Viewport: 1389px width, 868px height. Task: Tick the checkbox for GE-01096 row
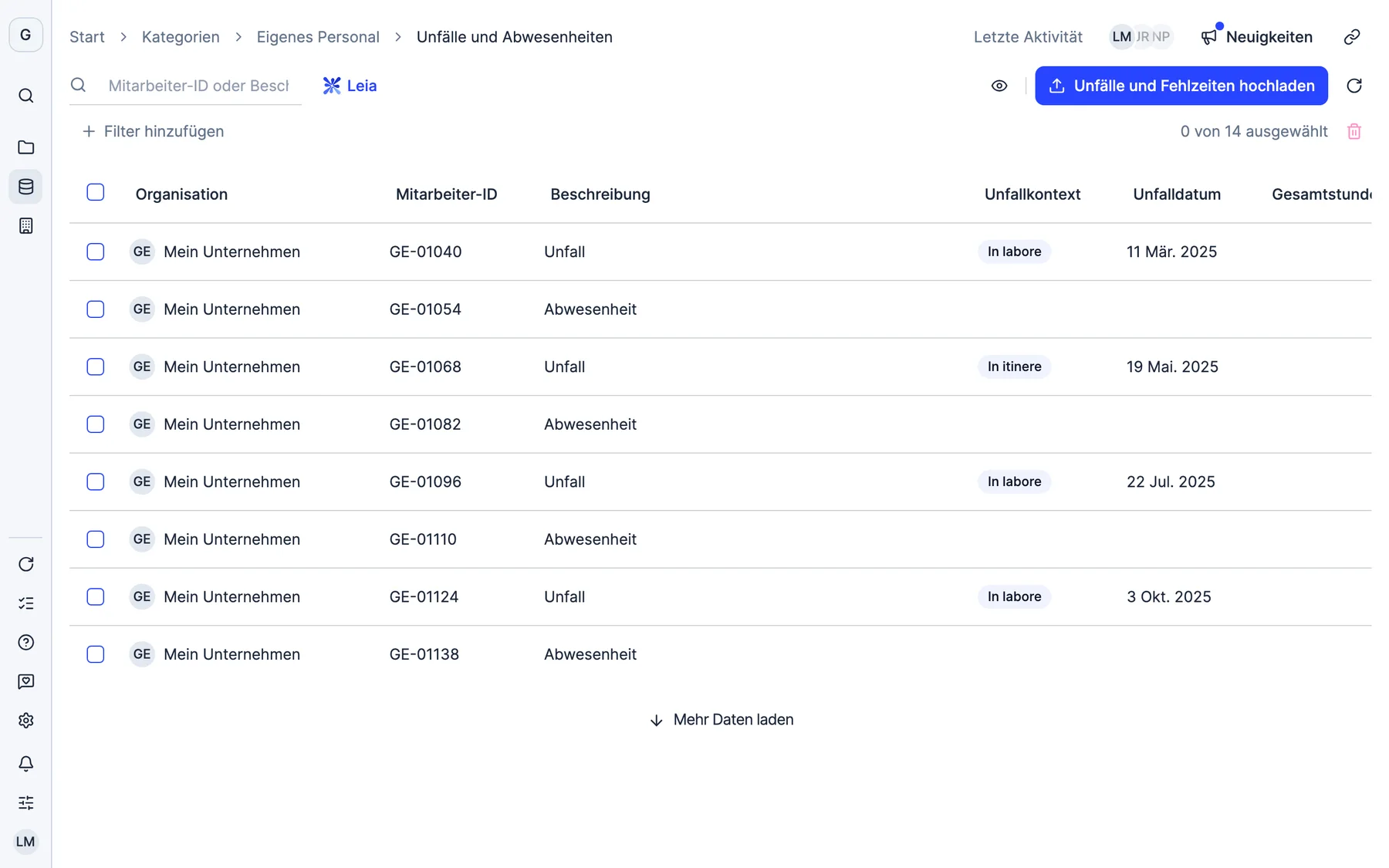(96, 481)
